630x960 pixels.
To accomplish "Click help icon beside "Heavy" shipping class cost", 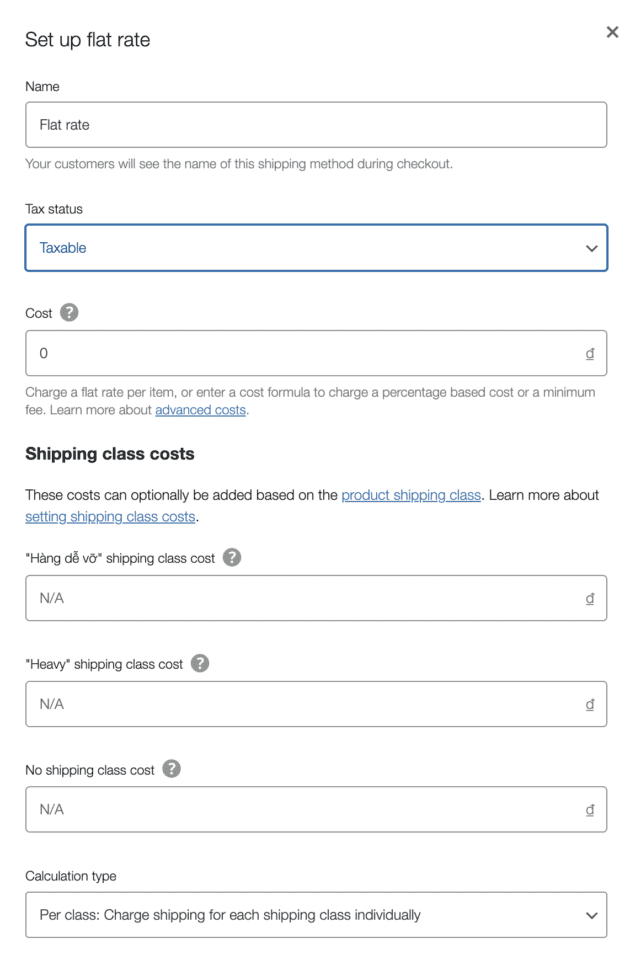I will tap(200, 664).
